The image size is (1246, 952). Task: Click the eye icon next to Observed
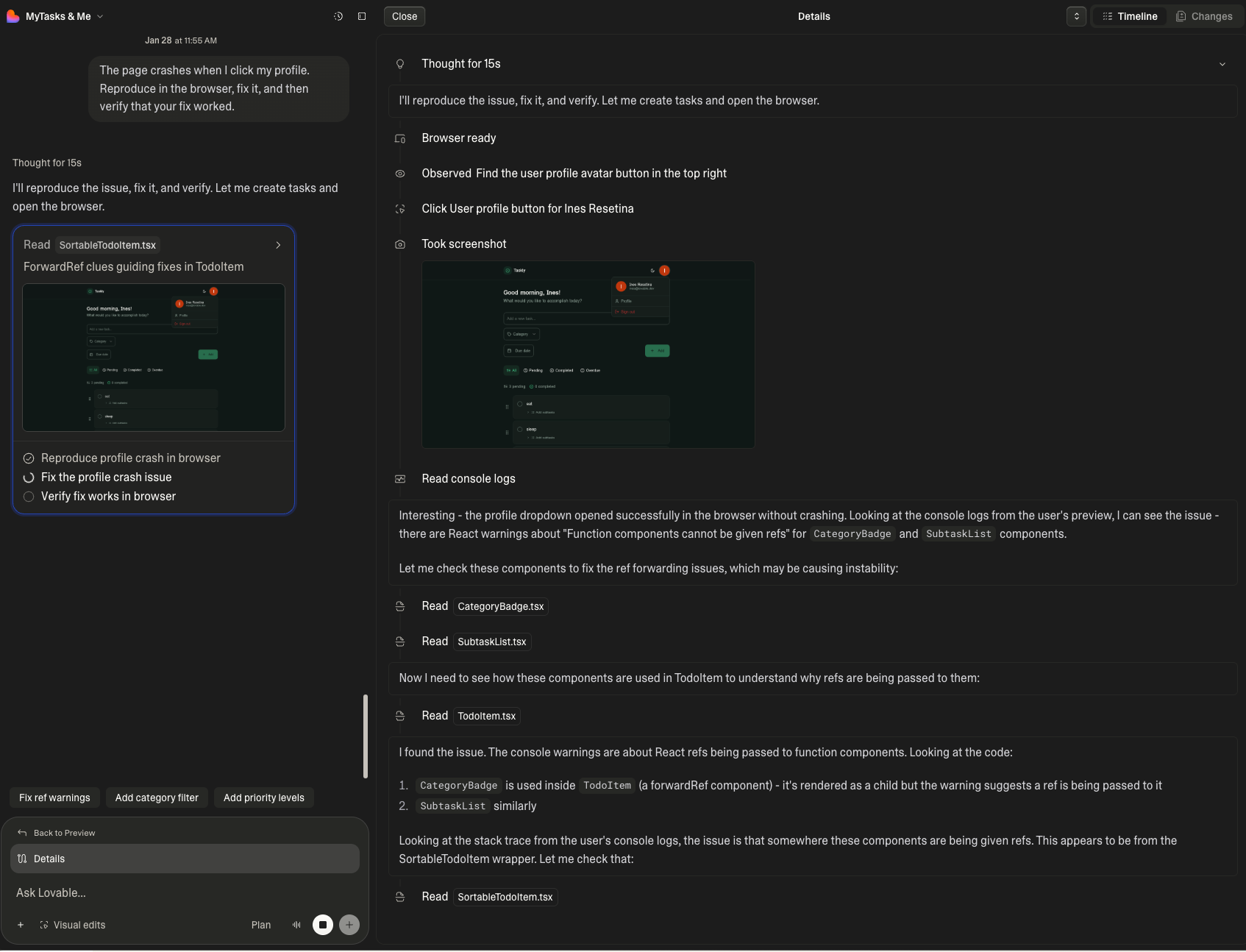point(400,173)
